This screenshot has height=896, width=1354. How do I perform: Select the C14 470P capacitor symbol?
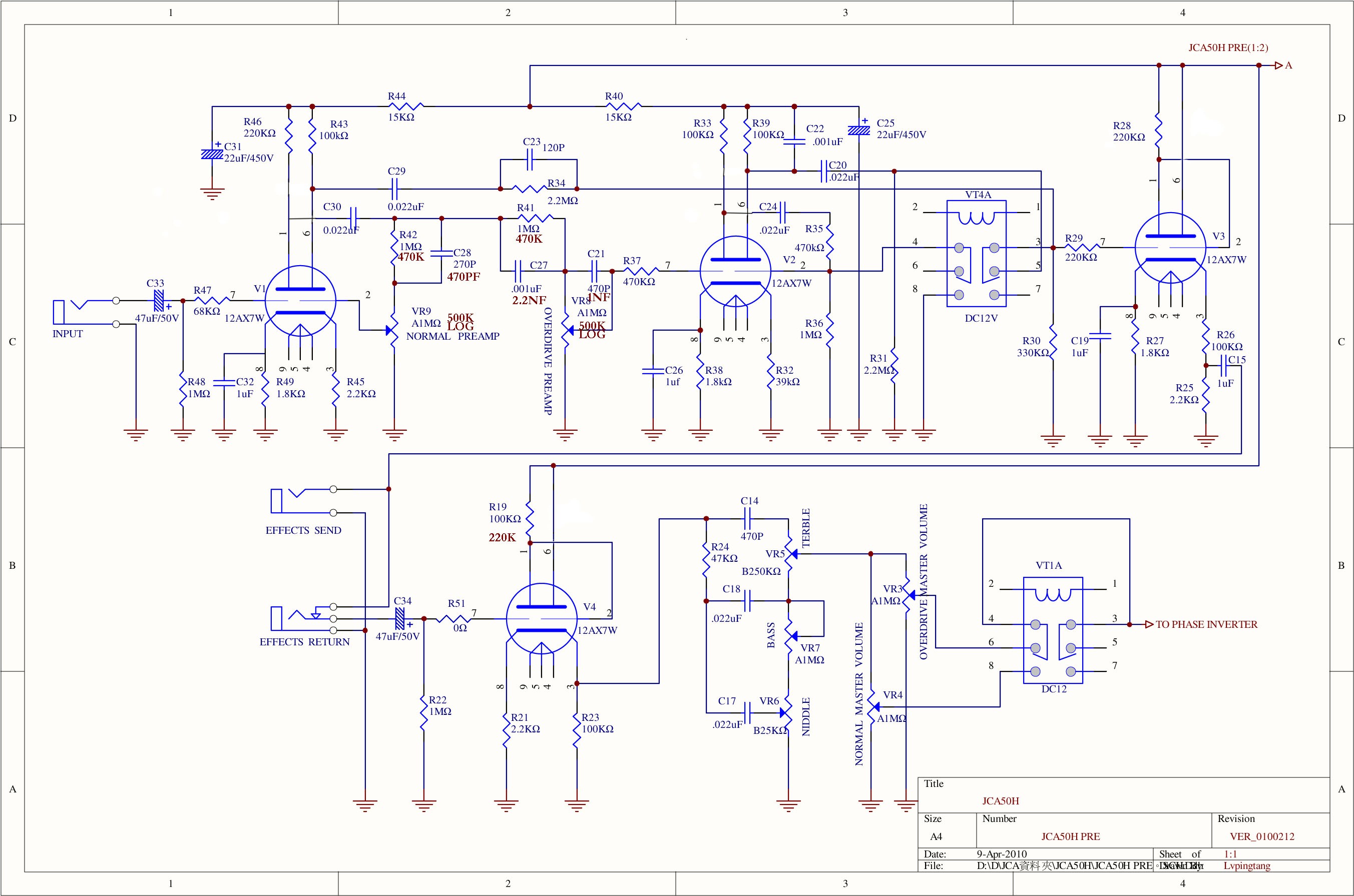747,519
